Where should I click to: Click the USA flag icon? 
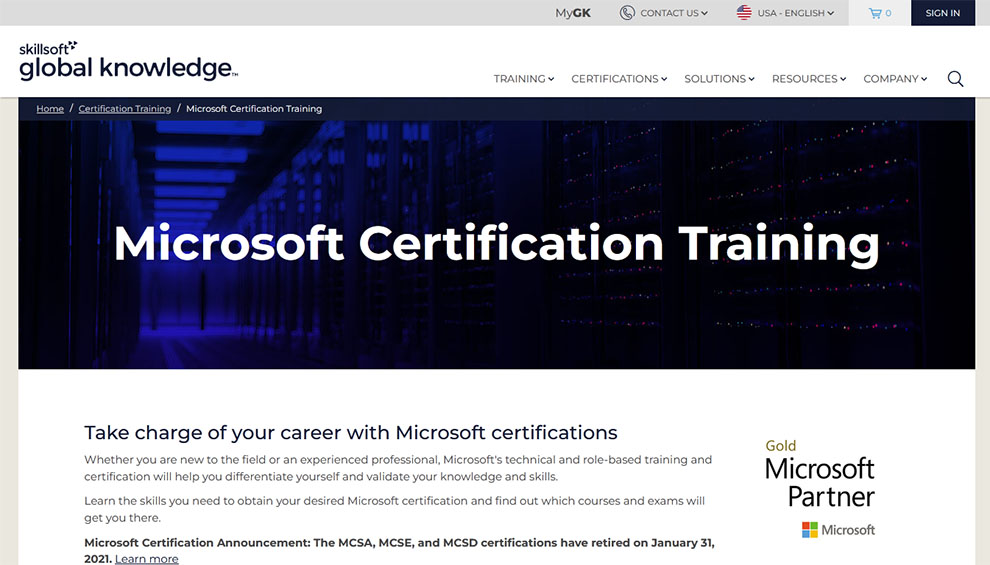pyautogui.click(x=744, y=13)
